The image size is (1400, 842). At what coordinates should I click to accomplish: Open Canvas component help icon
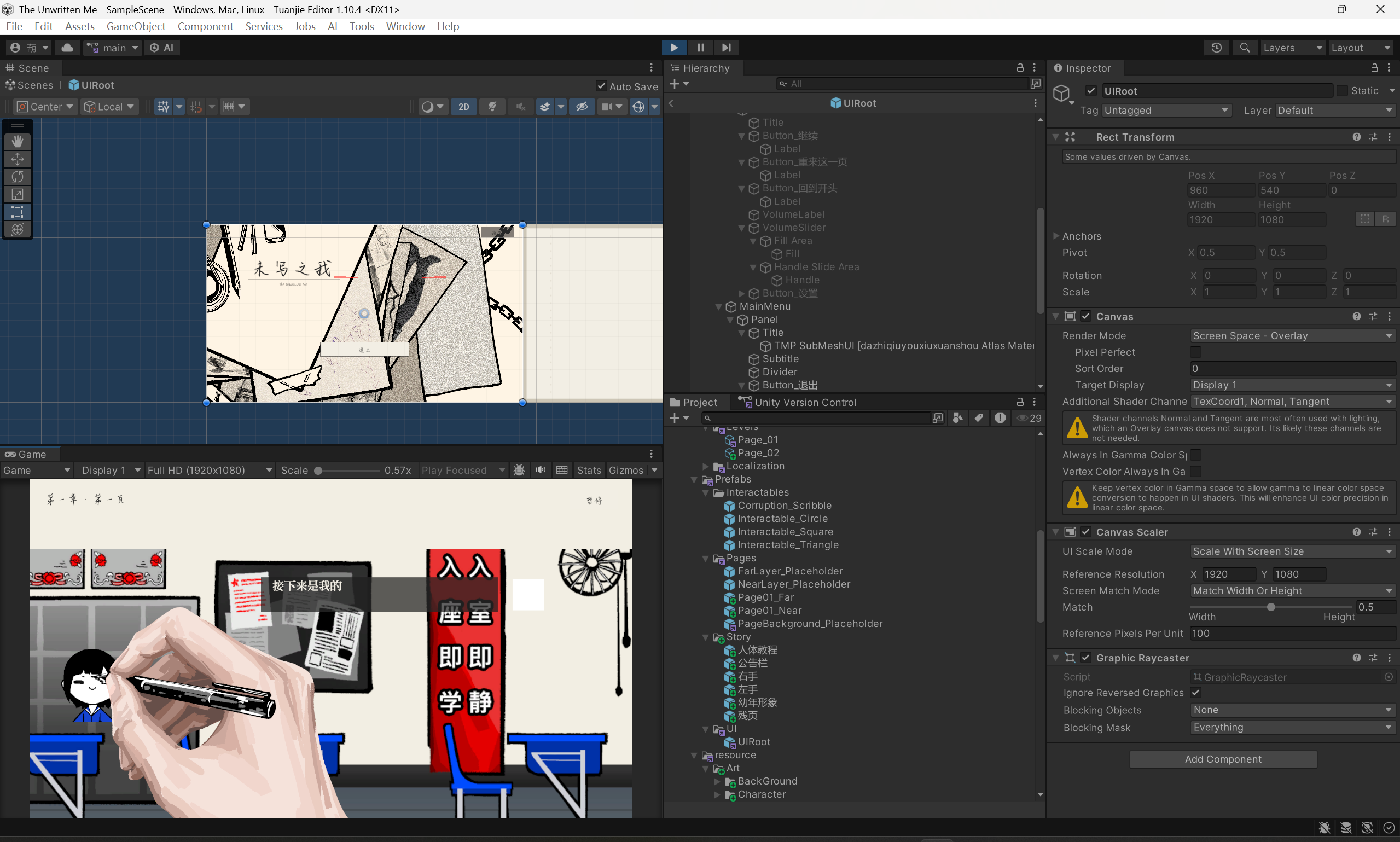[x=1356, y=316]
